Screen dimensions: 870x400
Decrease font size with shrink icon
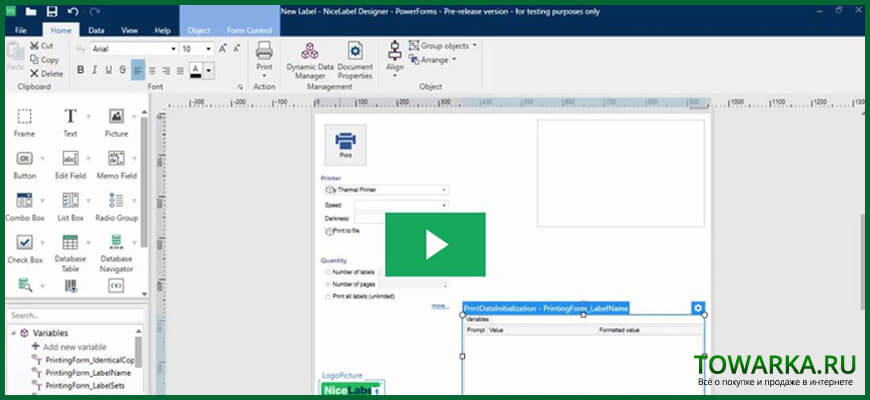pos(237,49)
